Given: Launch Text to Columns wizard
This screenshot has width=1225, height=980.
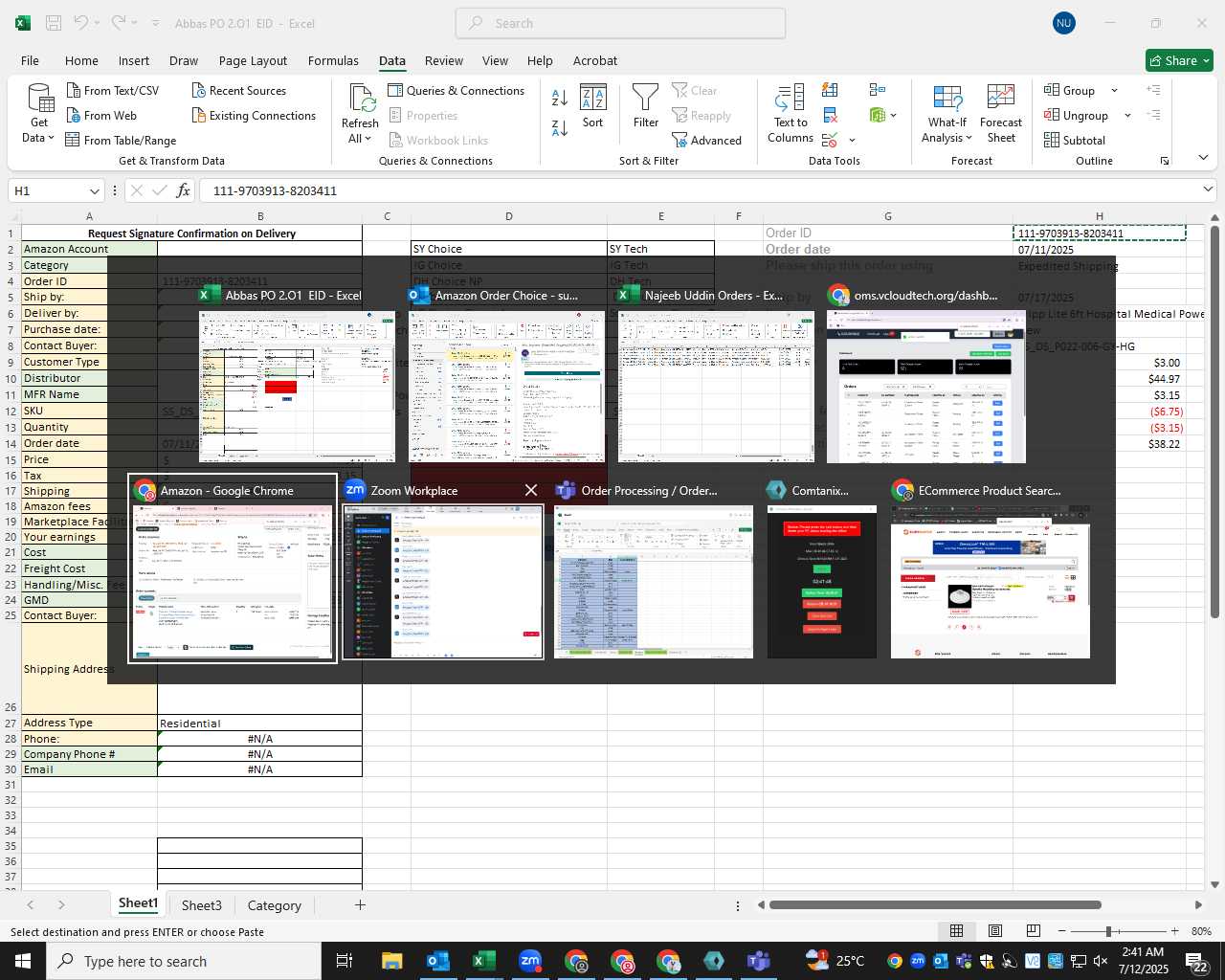Looking at the screenshot, I should [x=791, y=113].
